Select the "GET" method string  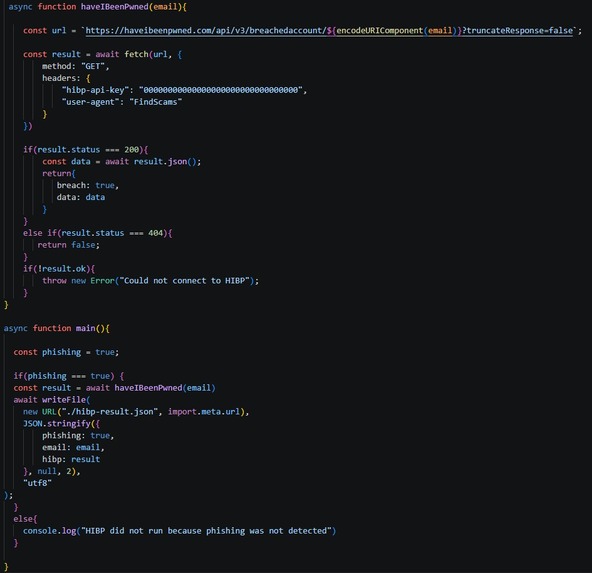point(93,66)
